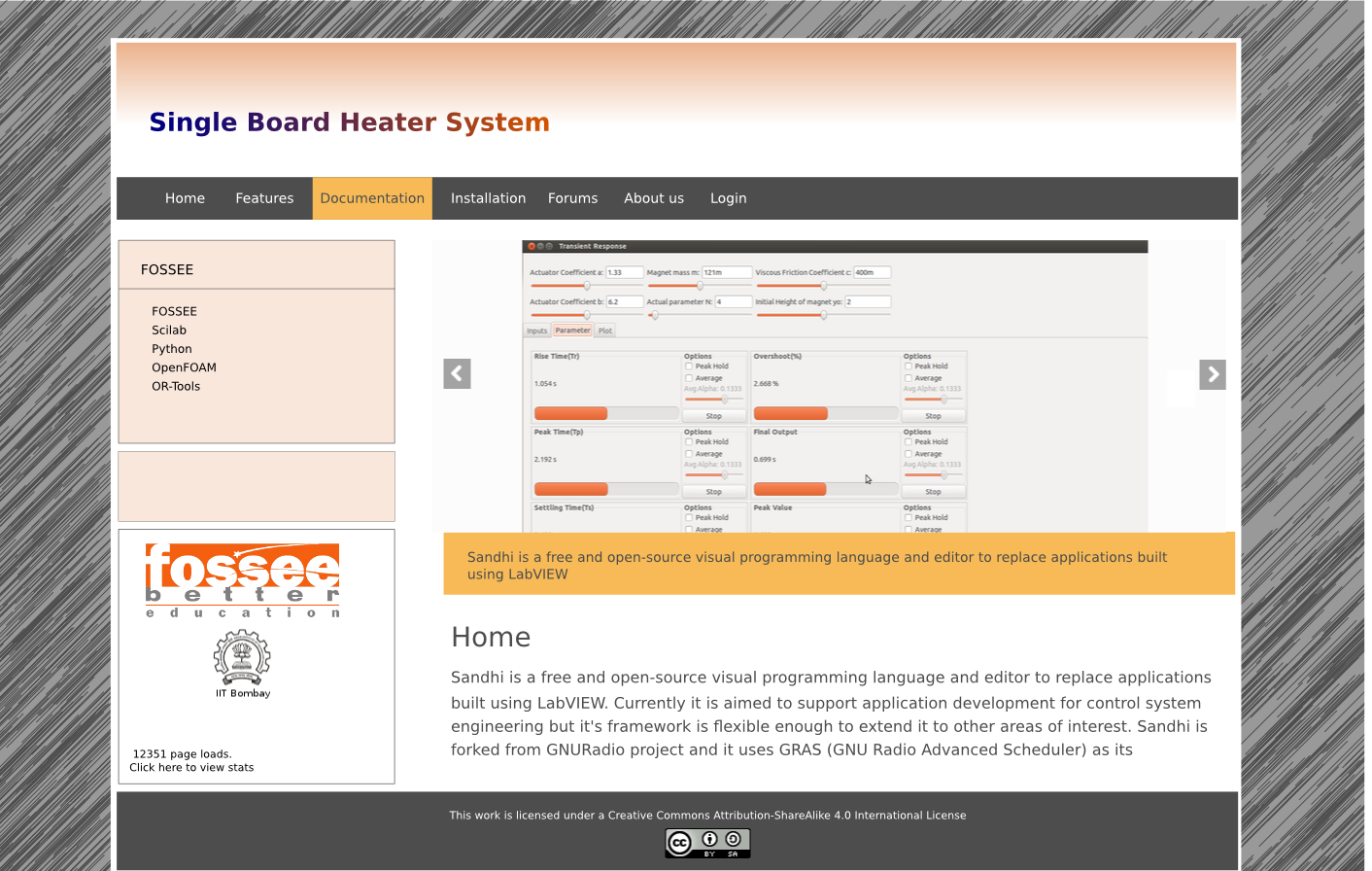Viewport: 1372px width, 871px height.
Task: Click the Single Board Heater System title
Action: tap(349, 122)
